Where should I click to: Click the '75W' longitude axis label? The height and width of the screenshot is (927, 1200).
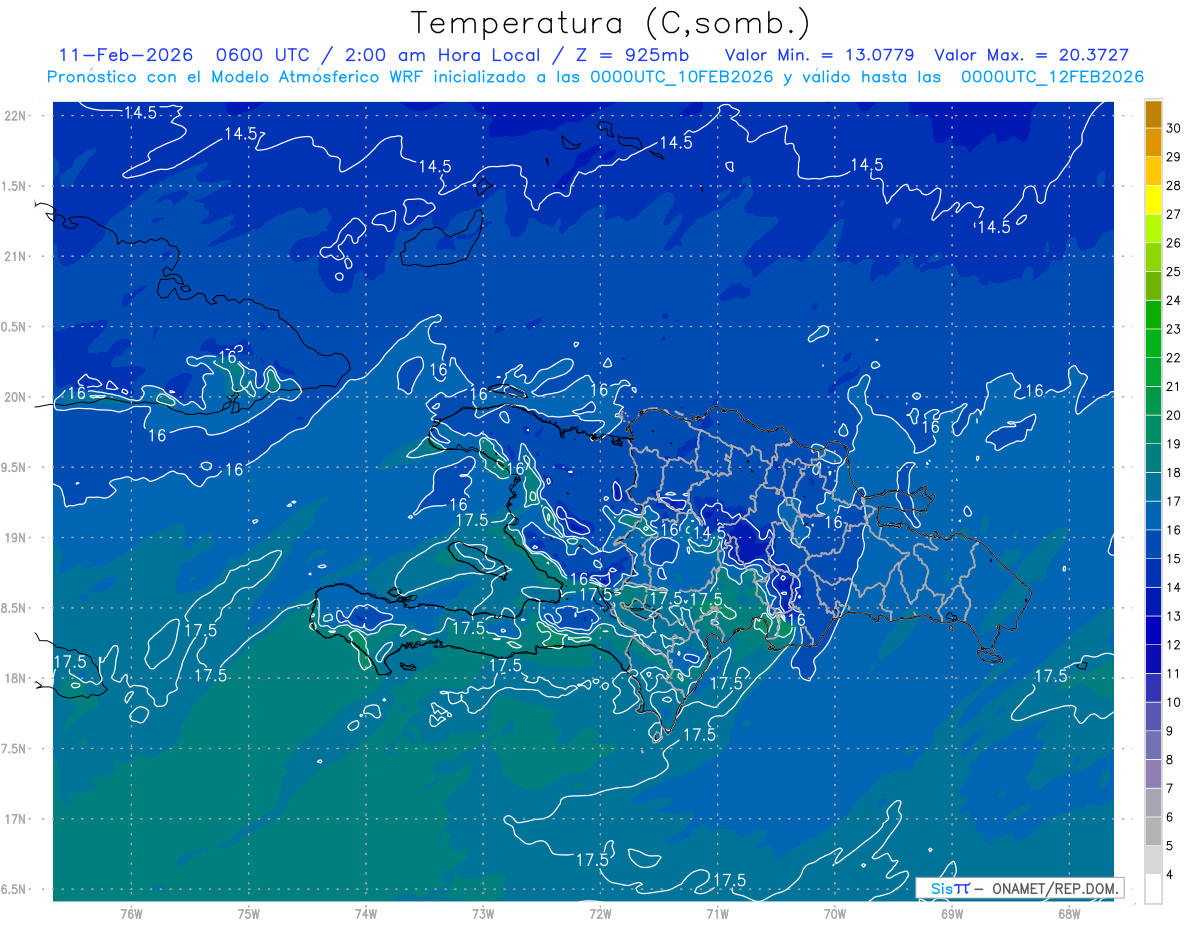[x=249, y=913]
